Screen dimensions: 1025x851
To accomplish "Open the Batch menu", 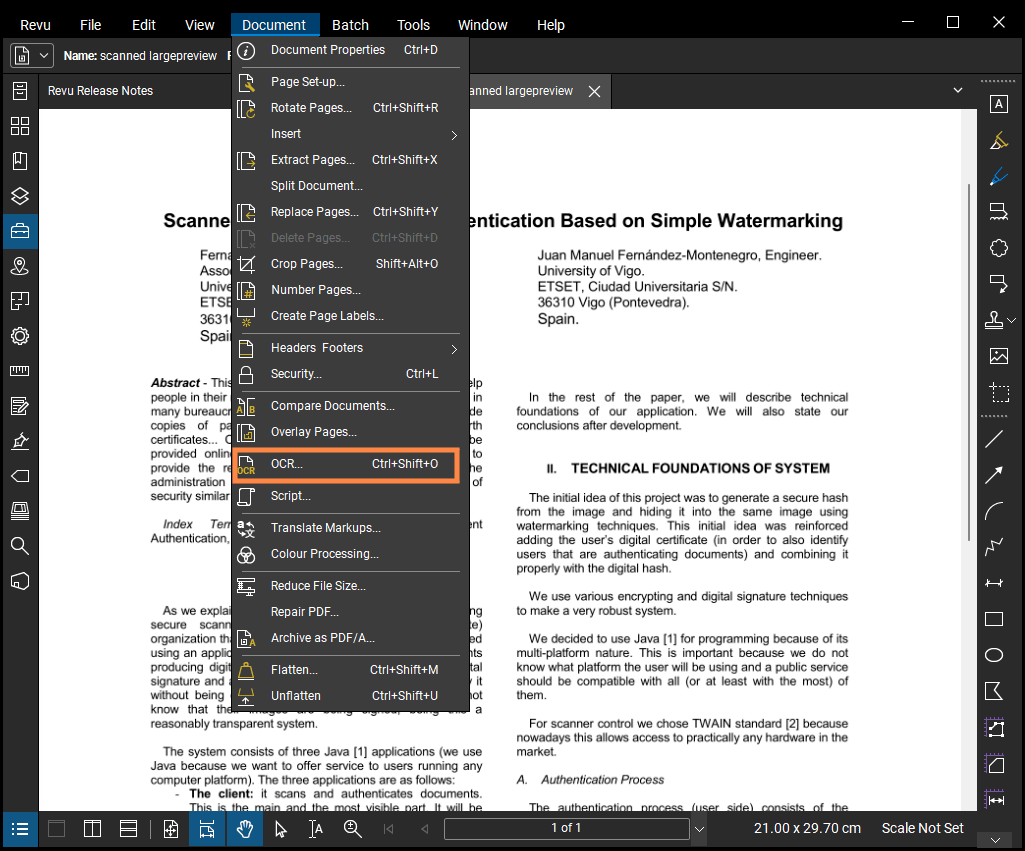I will point(350,25).
